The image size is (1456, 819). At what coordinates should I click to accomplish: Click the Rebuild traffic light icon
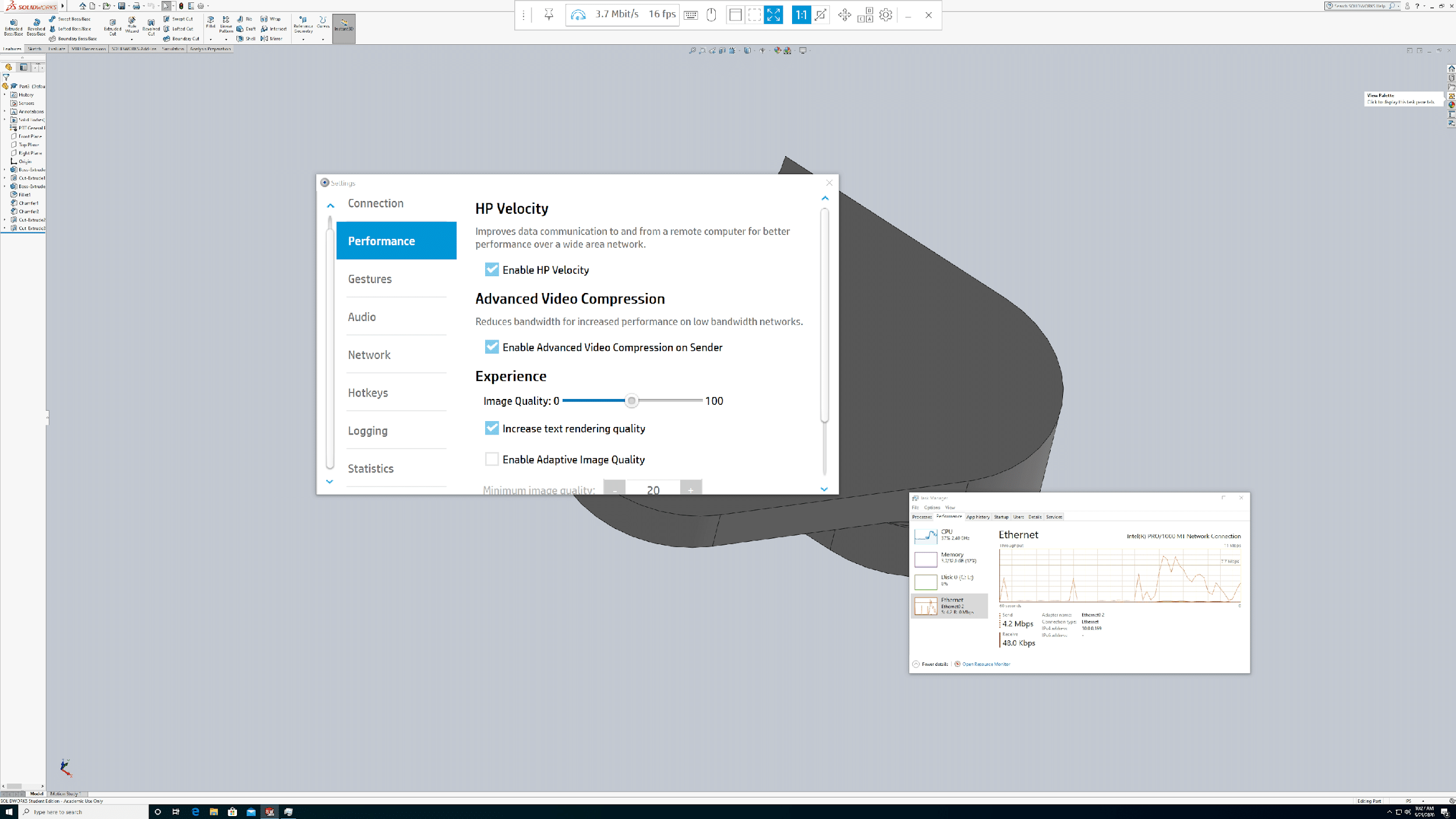[181, 6]
